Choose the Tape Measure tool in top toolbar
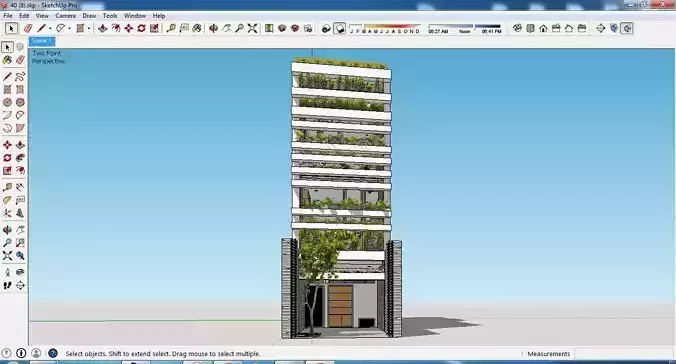This screenshot has height=364, width=676. [171, 28]
